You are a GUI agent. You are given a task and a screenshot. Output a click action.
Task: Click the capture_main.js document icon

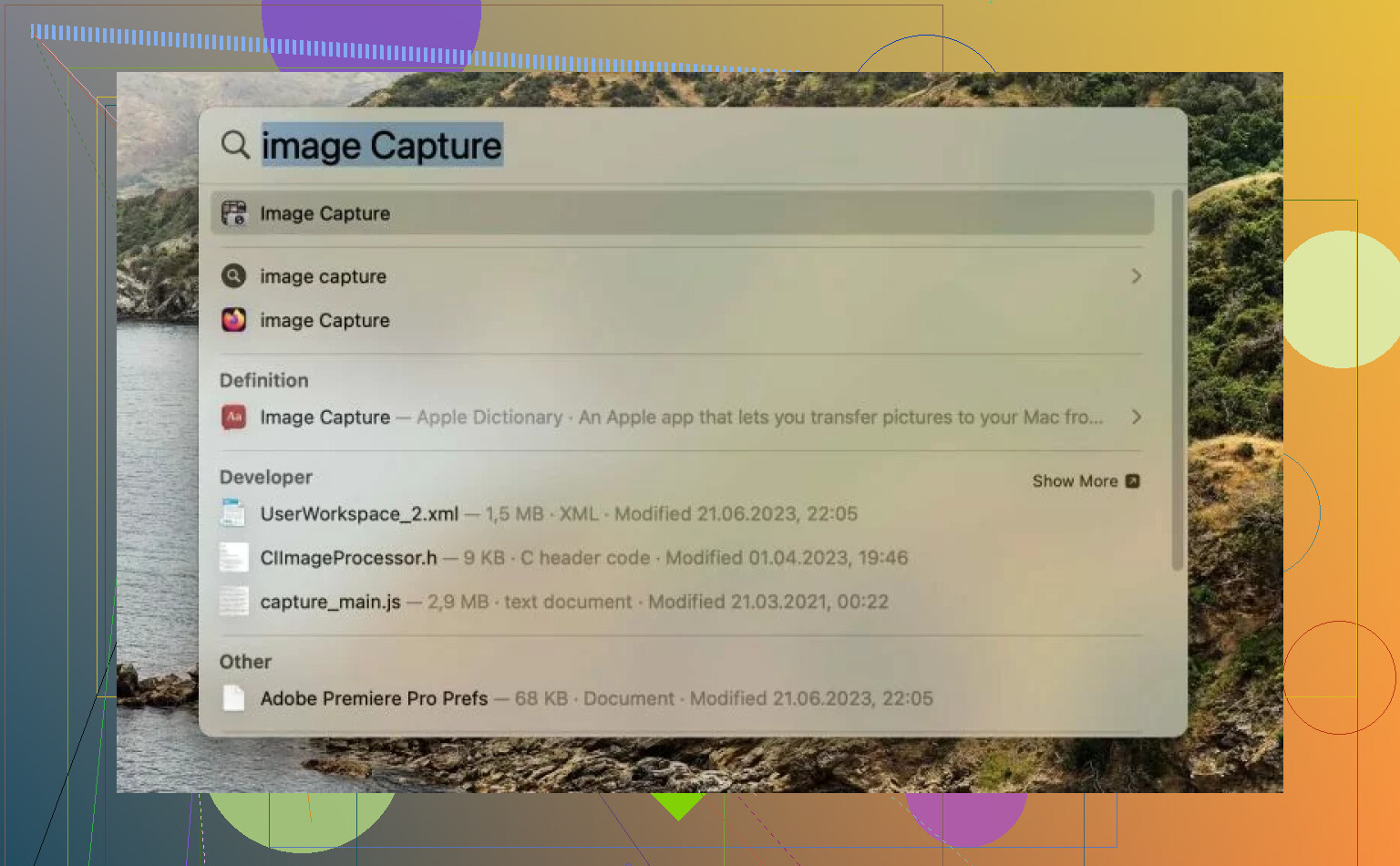tap(233, 602)
